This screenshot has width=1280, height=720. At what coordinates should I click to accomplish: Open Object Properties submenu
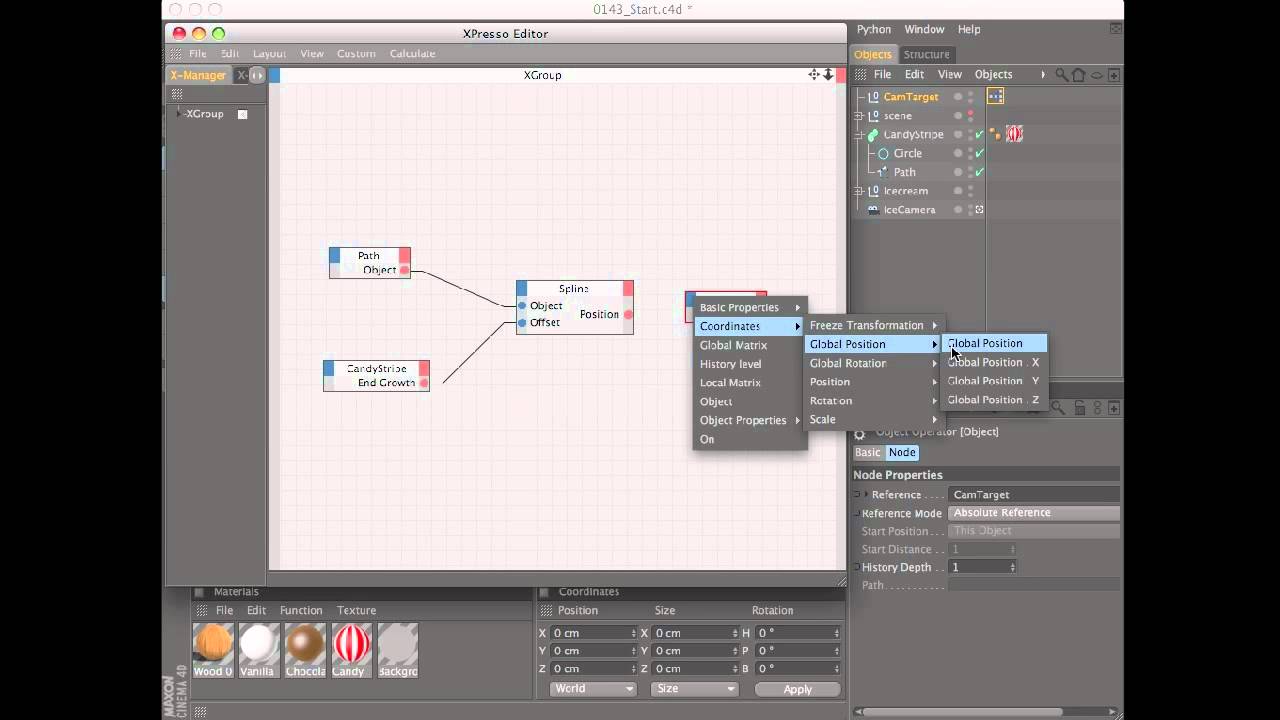pyautogui.click(x=750, y=420)
